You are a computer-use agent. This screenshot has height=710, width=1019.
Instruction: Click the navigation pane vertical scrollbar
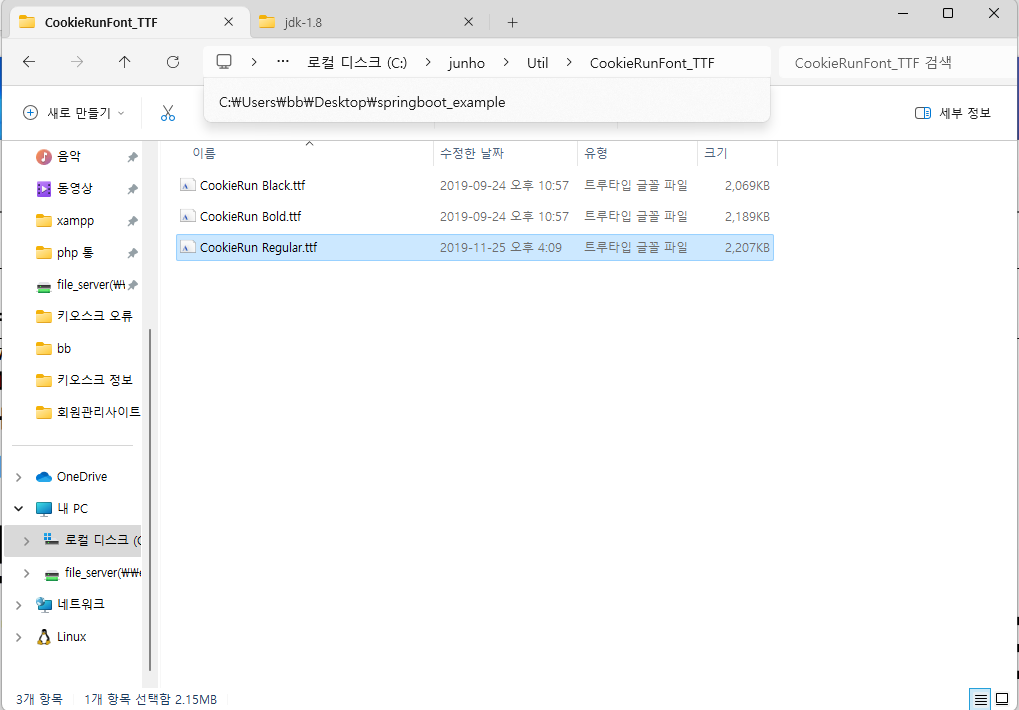click(150, 499)
